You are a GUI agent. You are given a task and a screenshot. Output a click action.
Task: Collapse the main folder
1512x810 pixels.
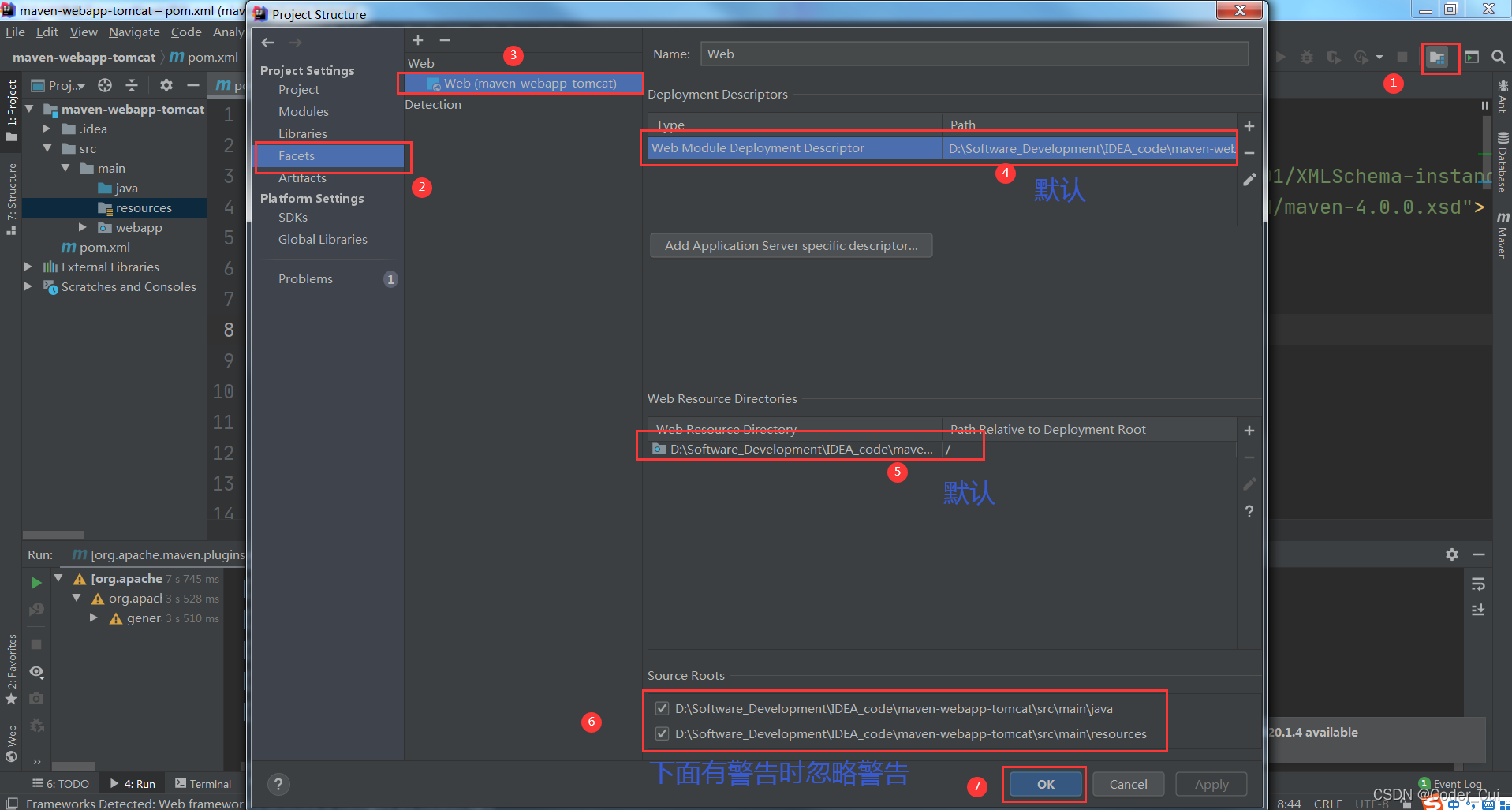(x=65, y=168)
